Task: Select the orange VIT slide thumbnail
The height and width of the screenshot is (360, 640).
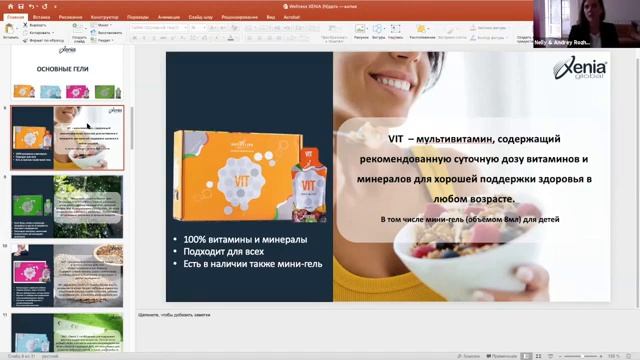Action: (67, 138)
